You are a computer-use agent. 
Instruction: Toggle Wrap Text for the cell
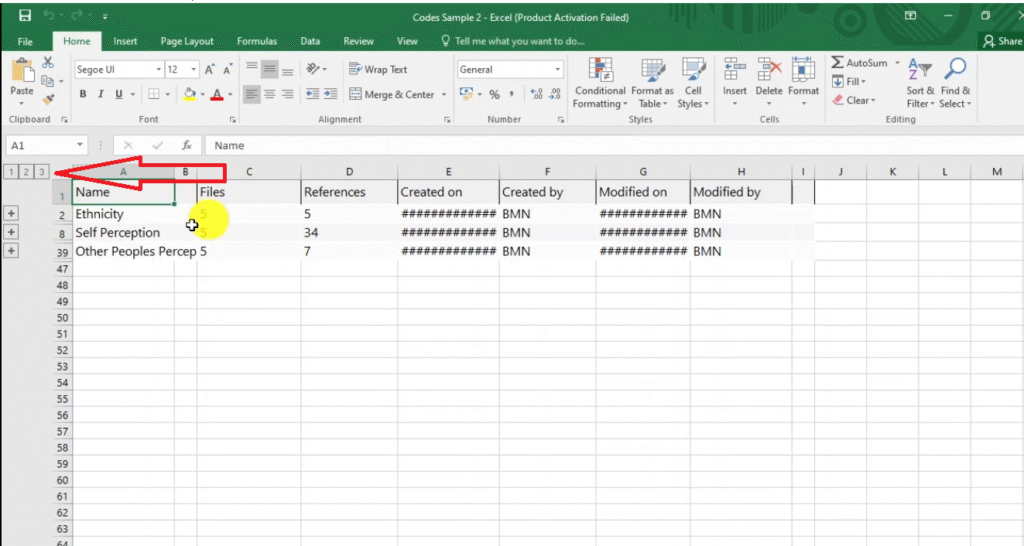378,70
